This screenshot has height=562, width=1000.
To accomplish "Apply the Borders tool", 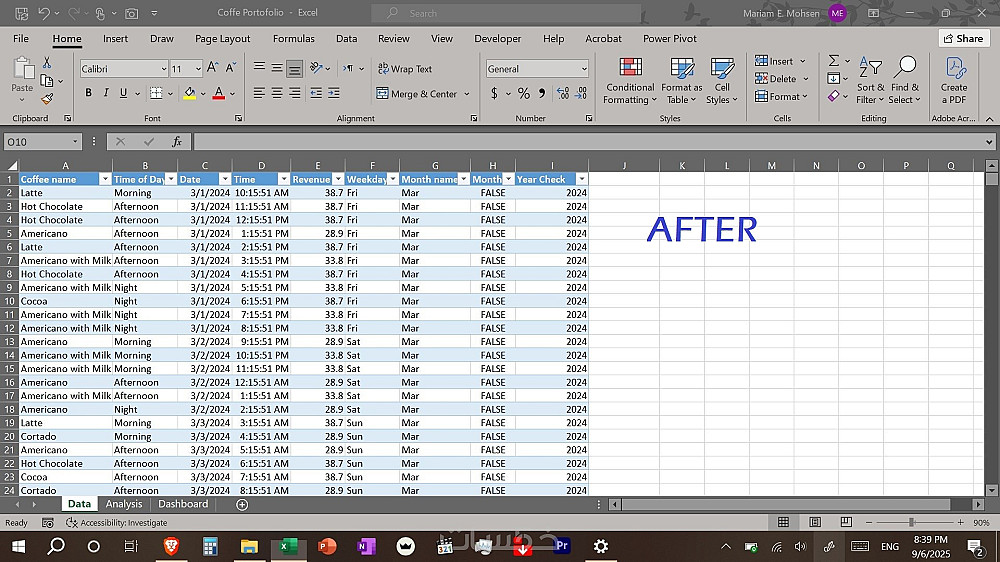I will point(156,93).
